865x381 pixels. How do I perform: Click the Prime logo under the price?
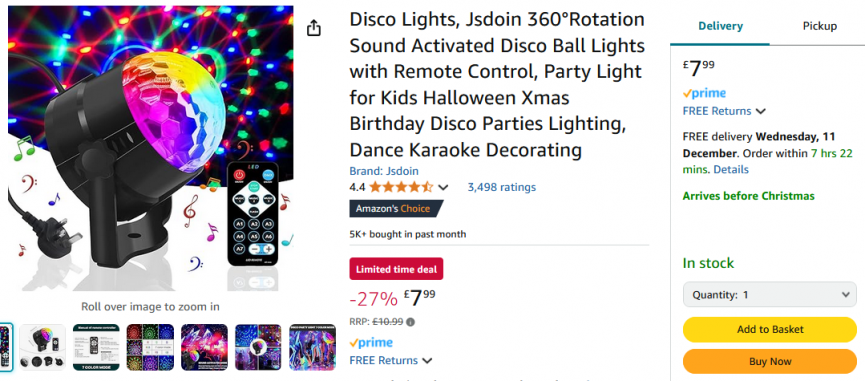point(371,342)
